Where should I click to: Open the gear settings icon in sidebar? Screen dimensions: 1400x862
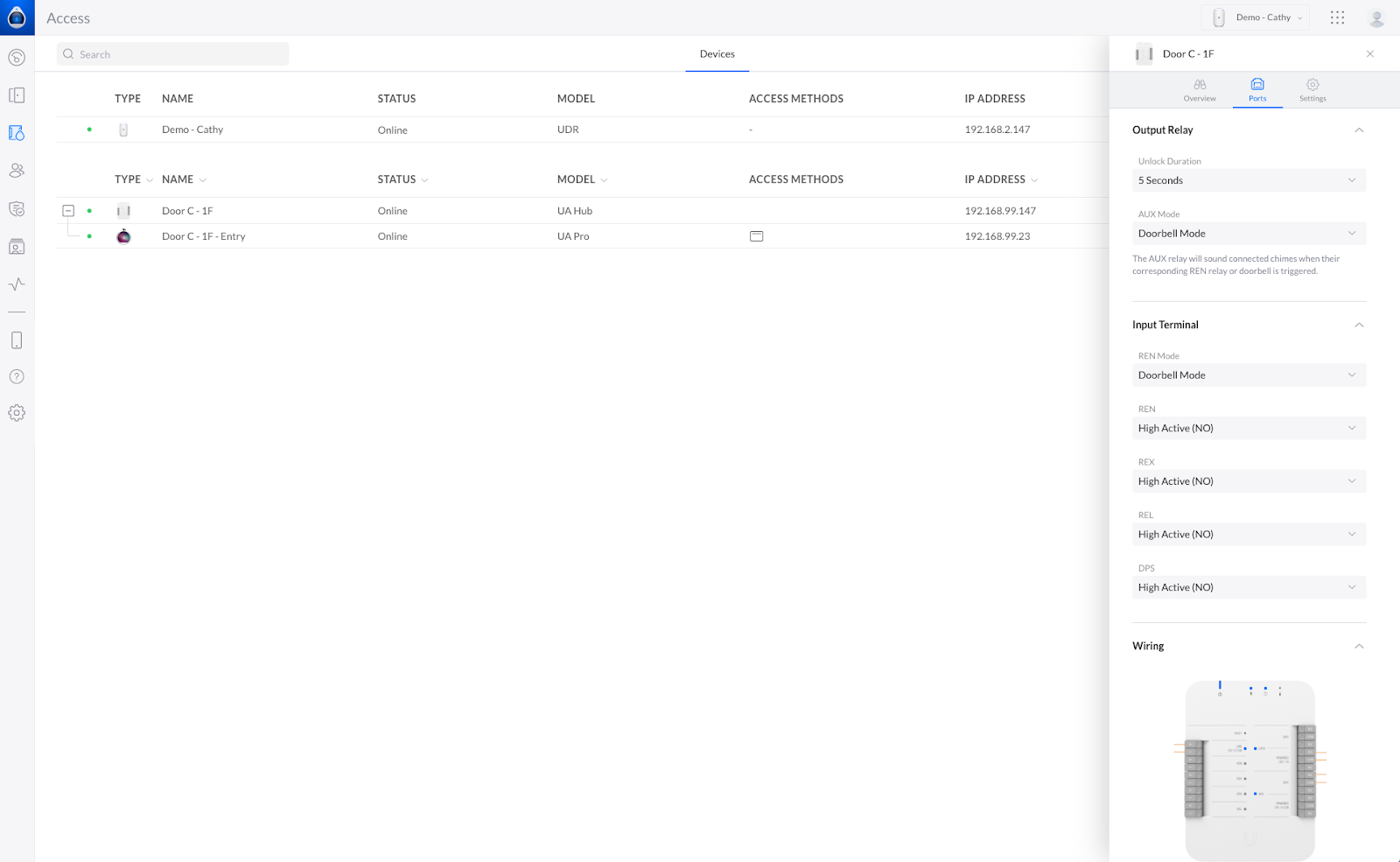17,413
